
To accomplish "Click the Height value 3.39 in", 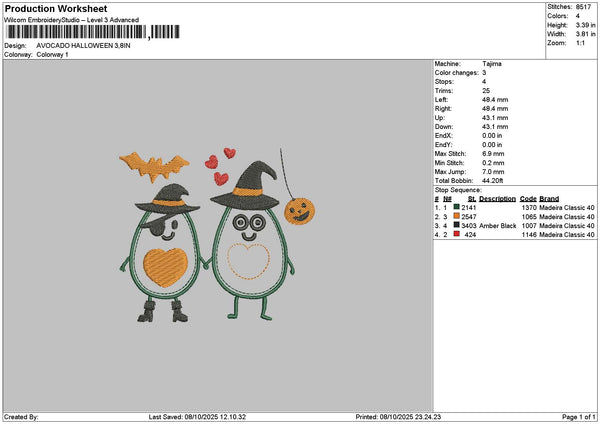I will pyautogui.click(x=585, y=25).
